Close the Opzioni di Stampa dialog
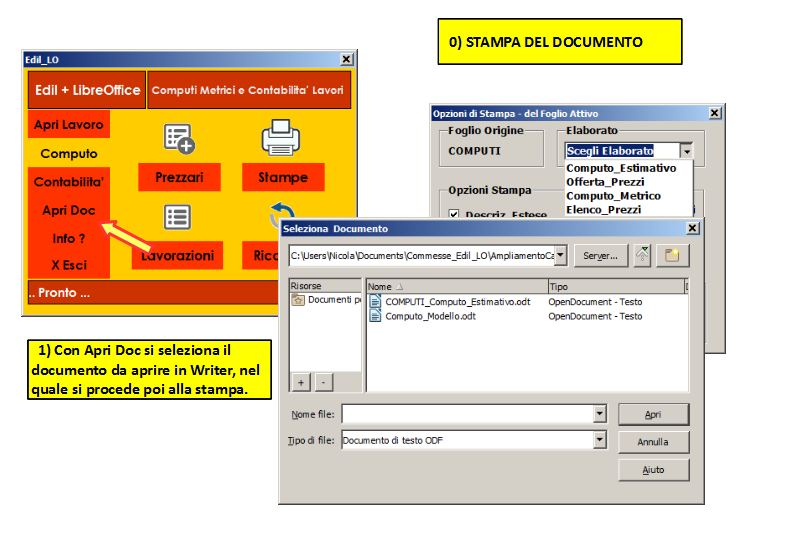The height and width of the screenshot is (559, 793). click(714, 113)
